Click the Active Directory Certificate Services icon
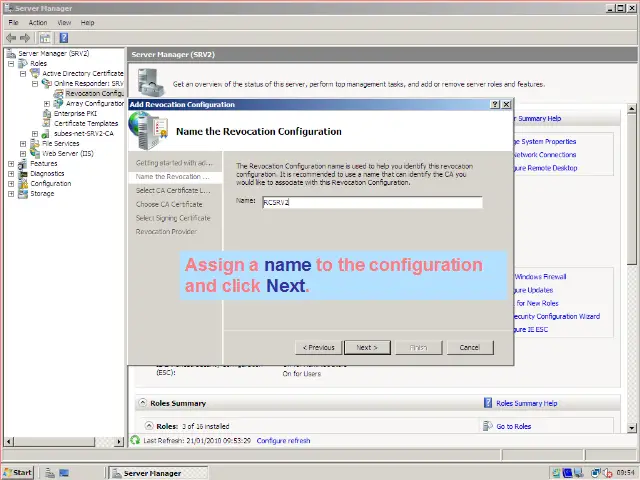 35,73
